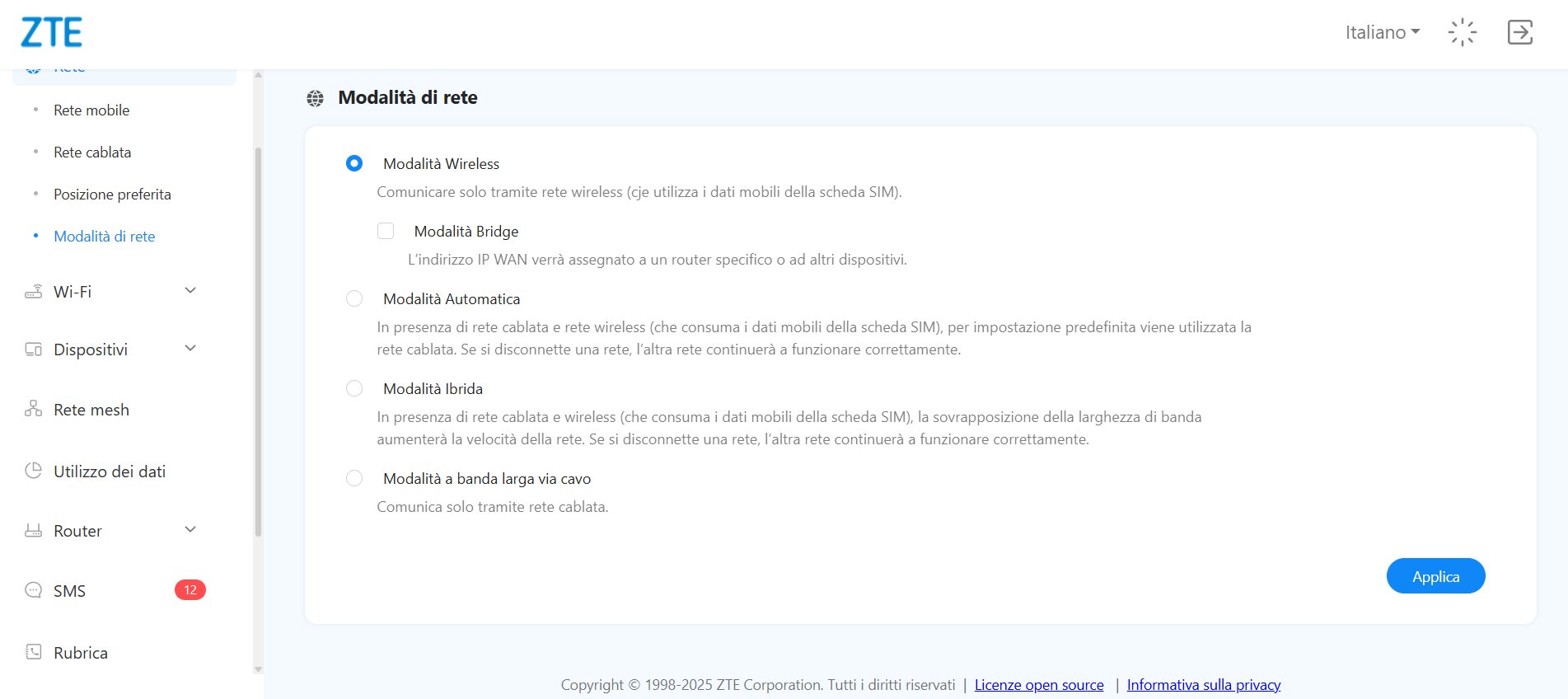Click the SMS chat bubble icon

click(x=33, y=590)
